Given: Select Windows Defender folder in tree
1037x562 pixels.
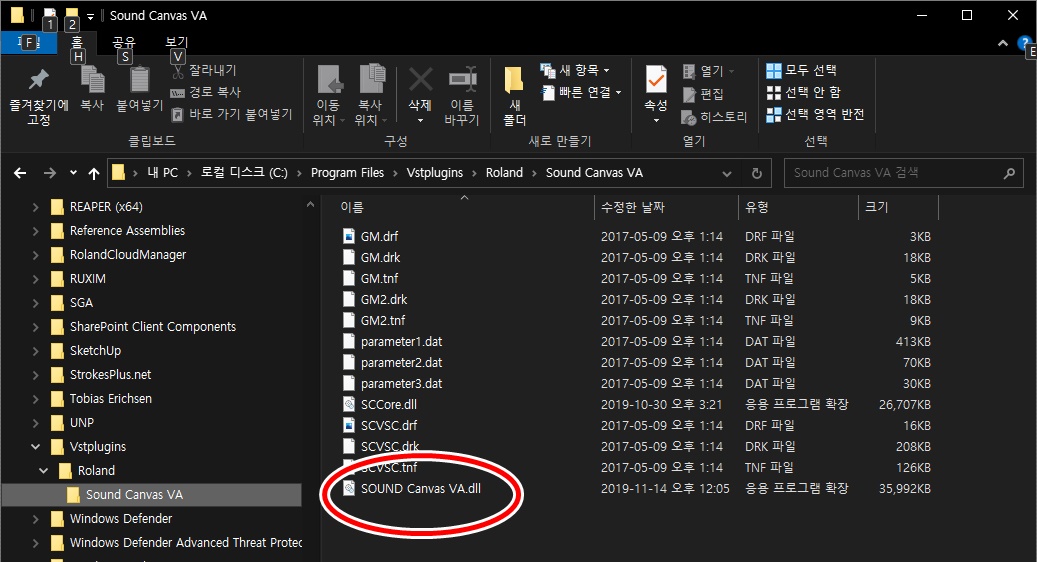Looking at the screenshot, I should [121, 518].
